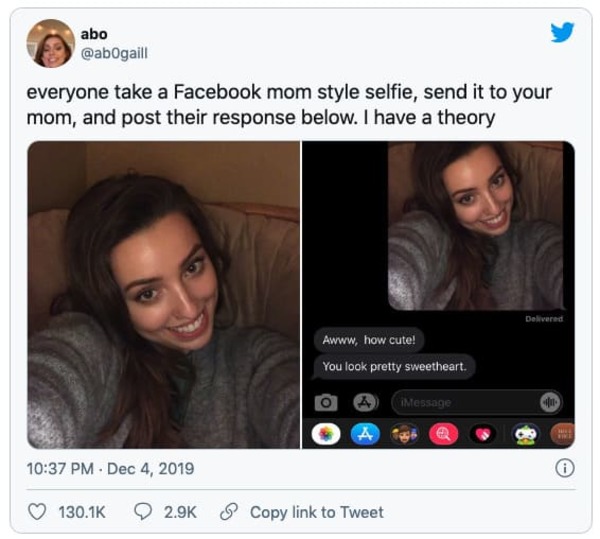Click the Twitter bird logo
This screenshot has width=600, height=539.
coord(562,32)
